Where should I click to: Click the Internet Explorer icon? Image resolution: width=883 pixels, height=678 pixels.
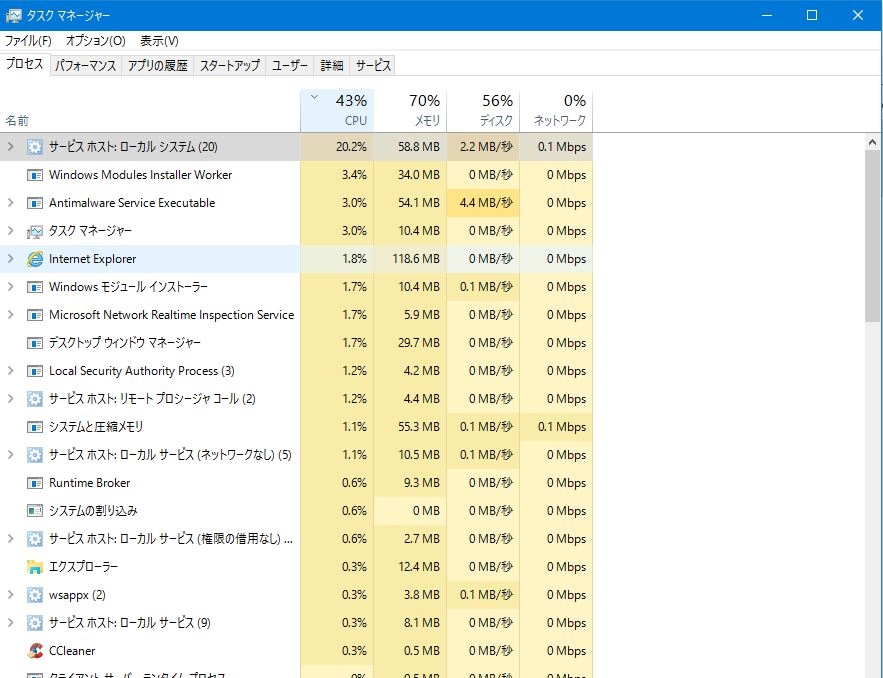click(x=35, y=259)
